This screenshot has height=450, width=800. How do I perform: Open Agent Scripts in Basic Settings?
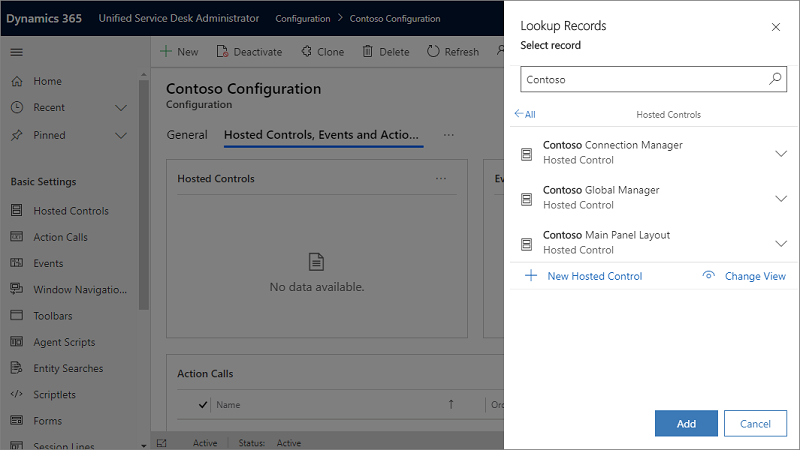pyautogui.click(x=64, y=342)
